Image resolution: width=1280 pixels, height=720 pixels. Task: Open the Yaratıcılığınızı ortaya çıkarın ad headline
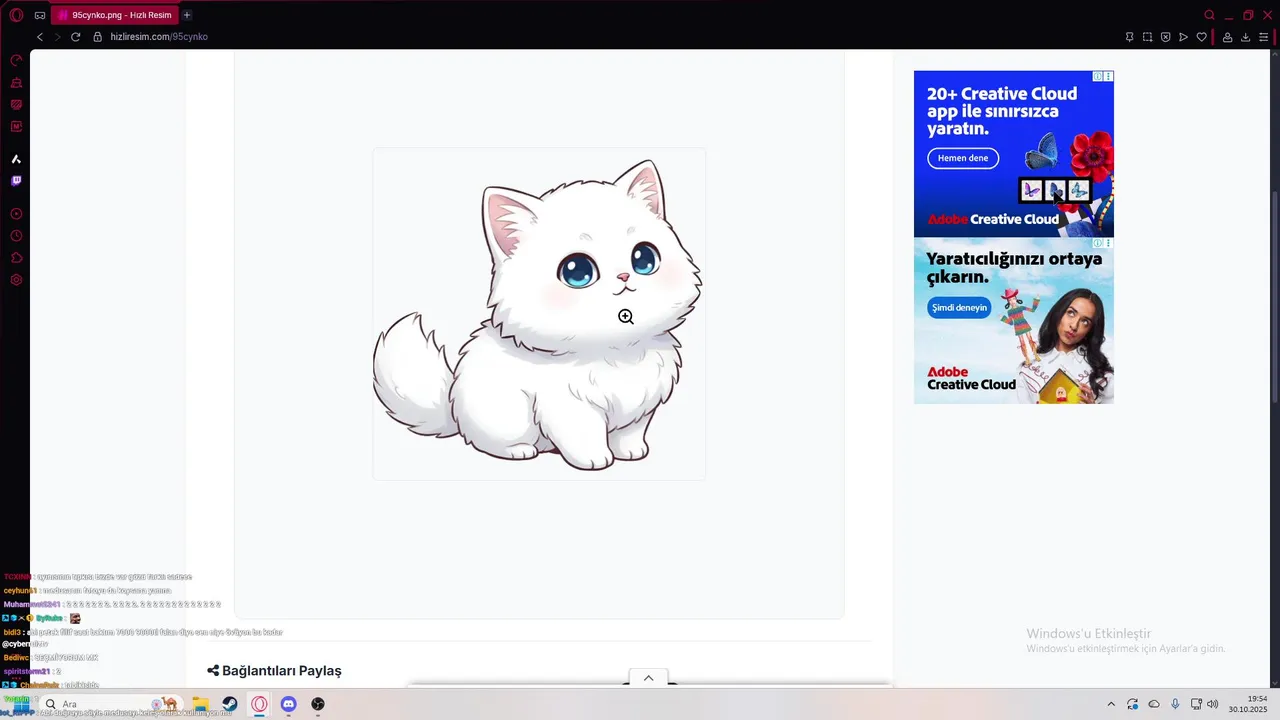click(x=1014, y=267)
